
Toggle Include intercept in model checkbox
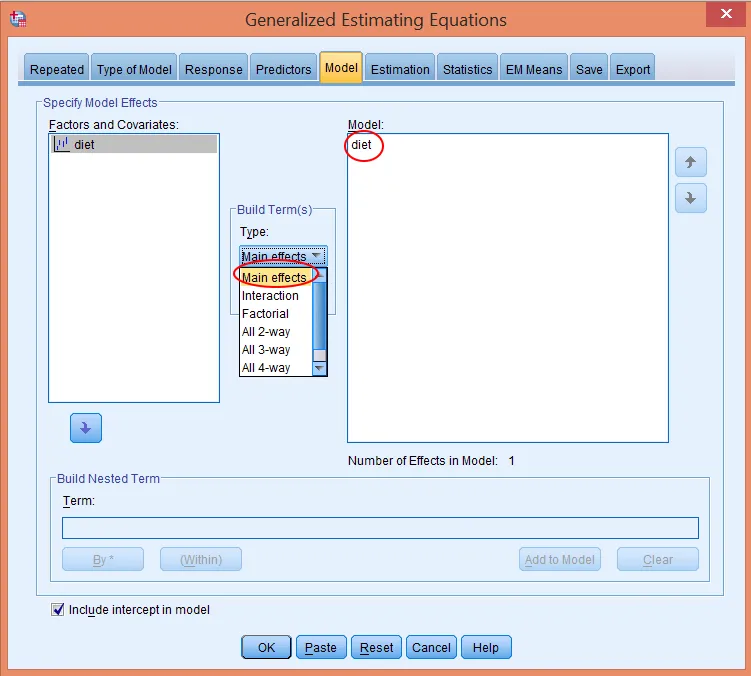(x=57, y=609)
